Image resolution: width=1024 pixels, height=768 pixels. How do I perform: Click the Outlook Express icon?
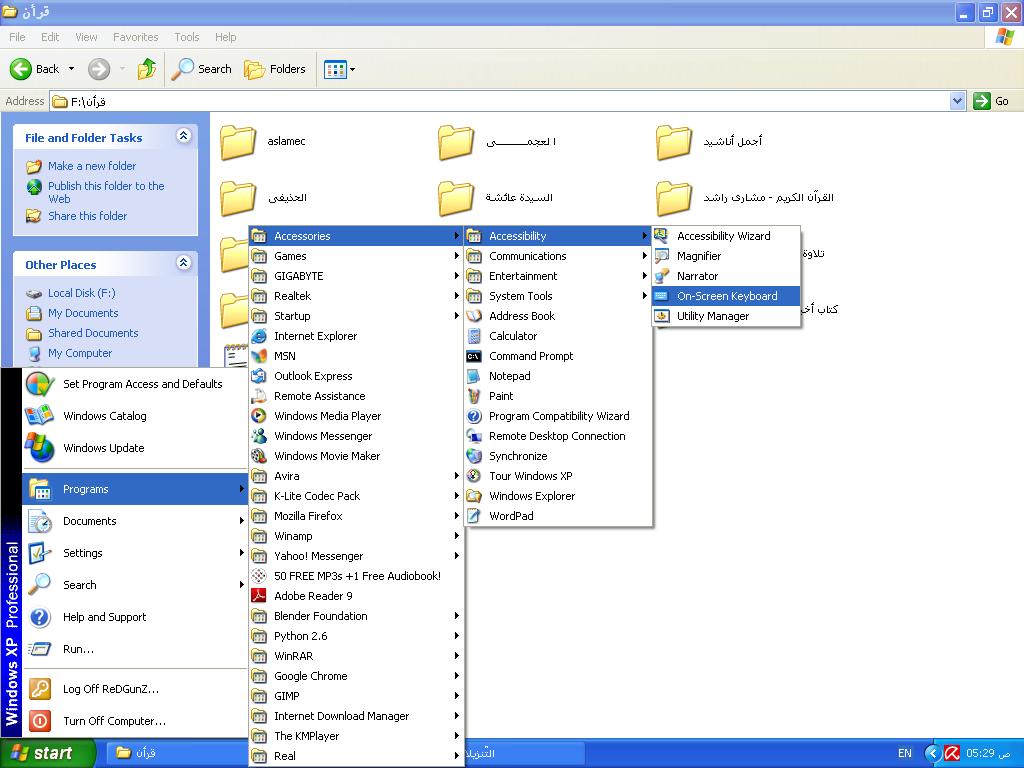tap(259, 376)
